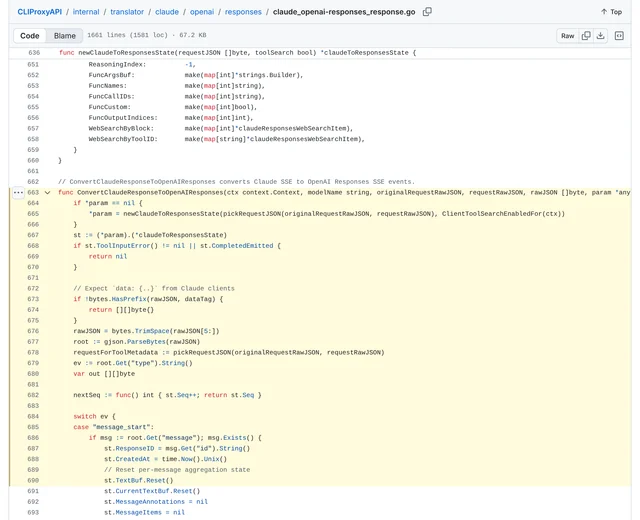Click nextSeq variable on line 682
640x520 pixels.
tap(87, 395)
